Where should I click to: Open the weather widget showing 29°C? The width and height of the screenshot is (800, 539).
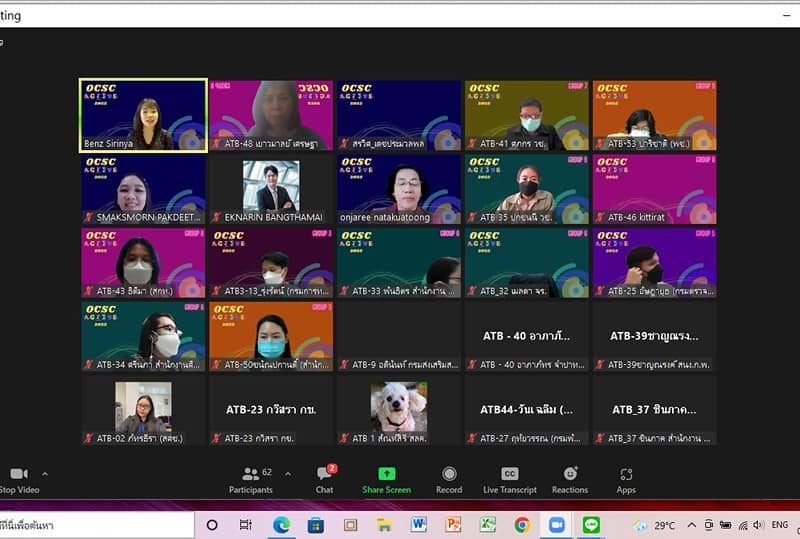pos(655,524)
